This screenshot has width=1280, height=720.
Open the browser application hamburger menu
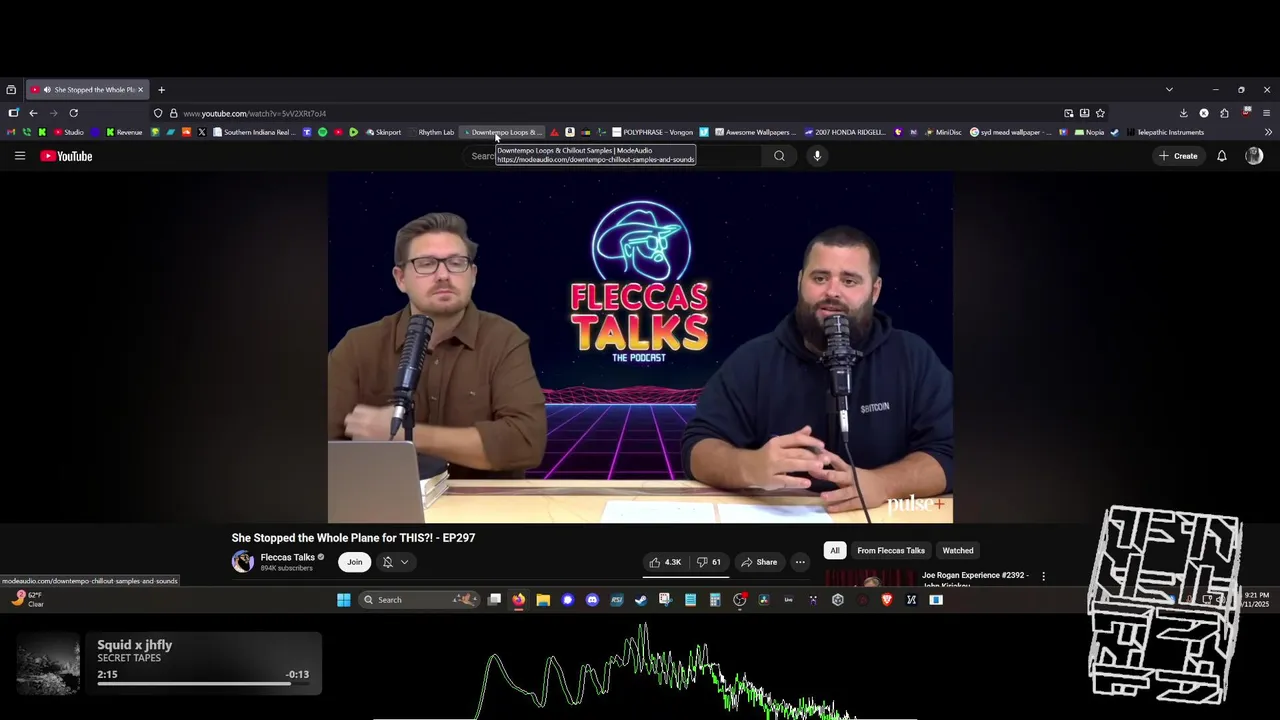[x=1266, y=113]
